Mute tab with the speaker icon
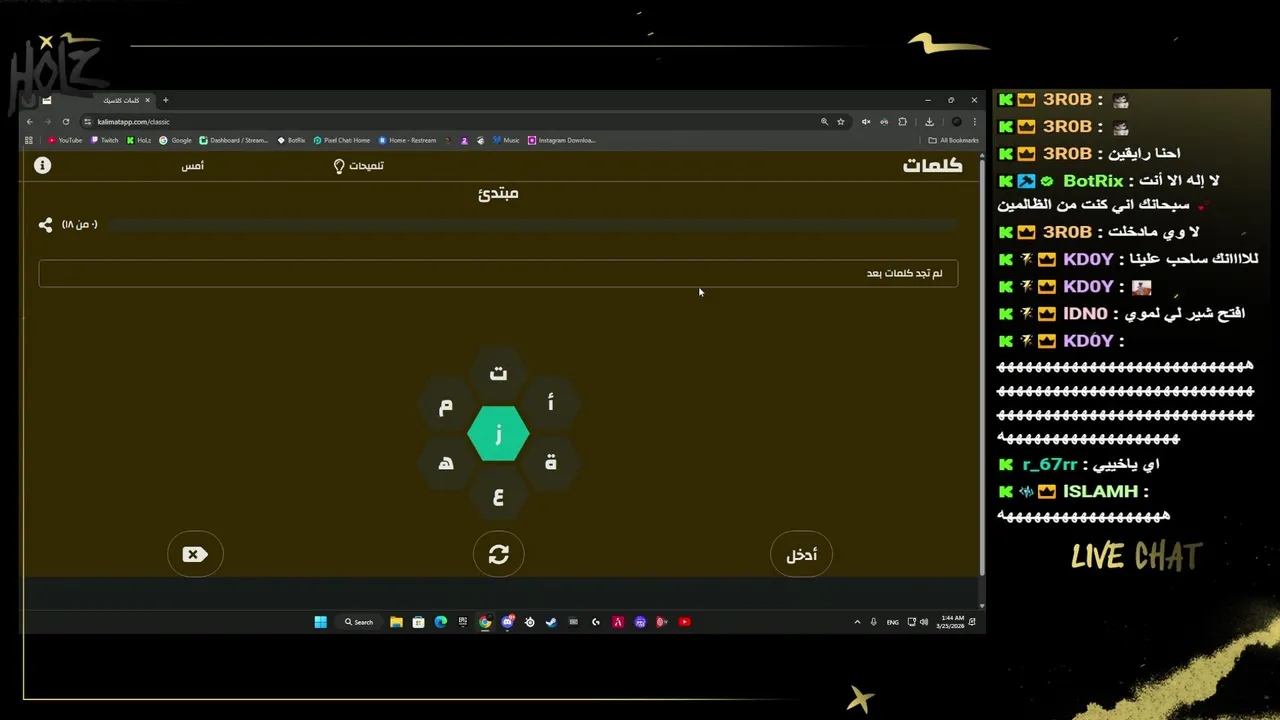This screenshot has width=1280, height=720. tap(866, 122)
